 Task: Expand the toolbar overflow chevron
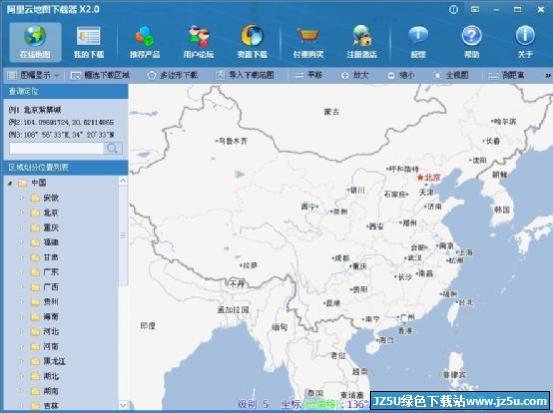tap(548, 75)
